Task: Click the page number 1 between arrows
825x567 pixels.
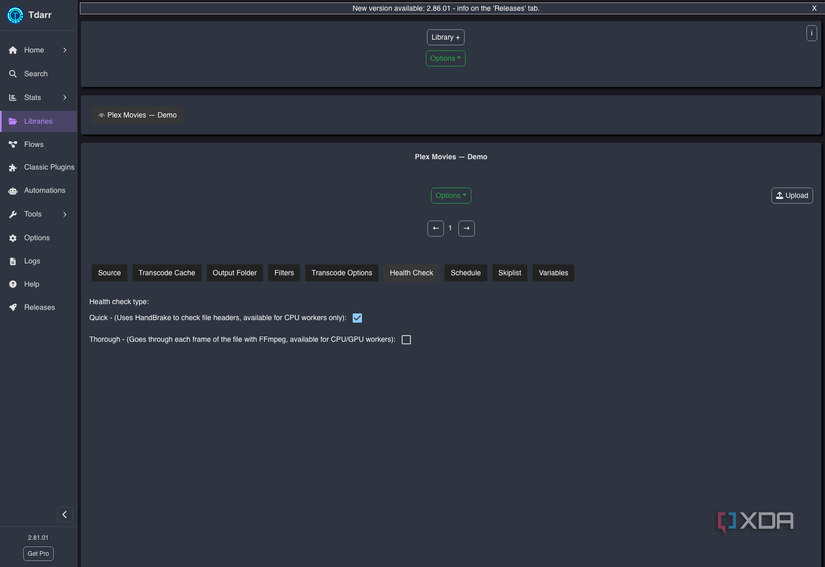Action: click(450, 228)
